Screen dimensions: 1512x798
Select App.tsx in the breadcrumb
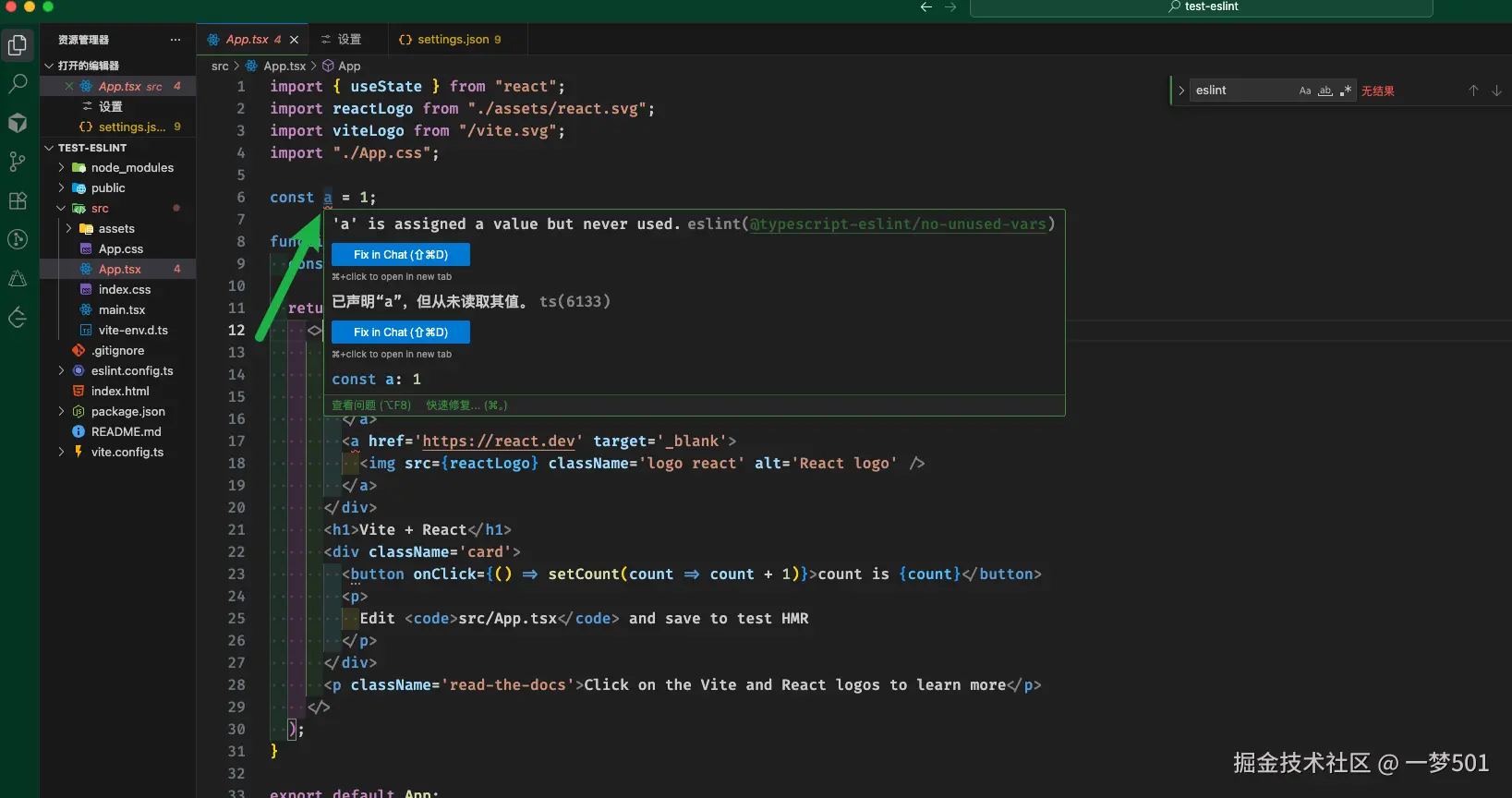tap(284, 66)
